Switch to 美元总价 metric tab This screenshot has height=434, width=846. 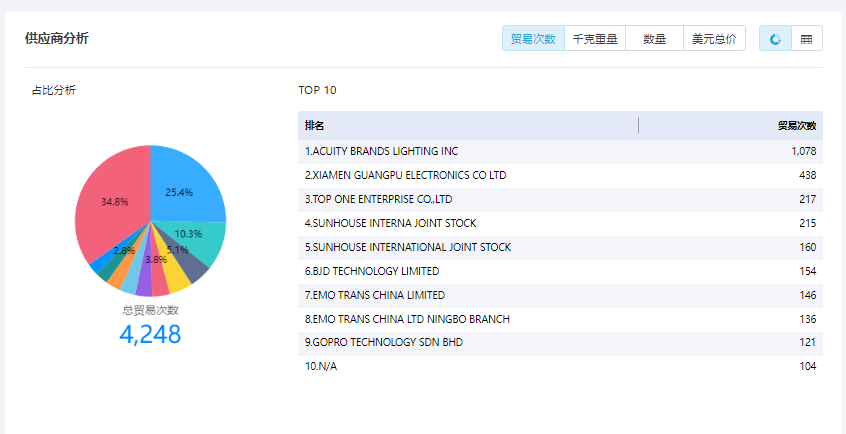pyautogui.click(x=714, y=38)
